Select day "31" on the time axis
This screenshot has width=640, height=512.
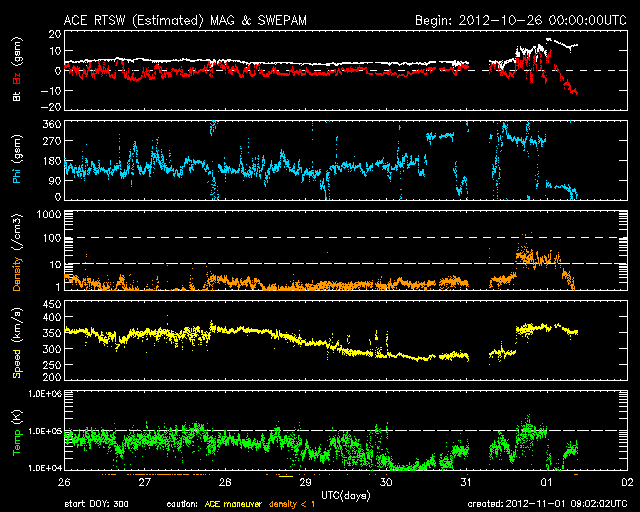coord(466,482)
